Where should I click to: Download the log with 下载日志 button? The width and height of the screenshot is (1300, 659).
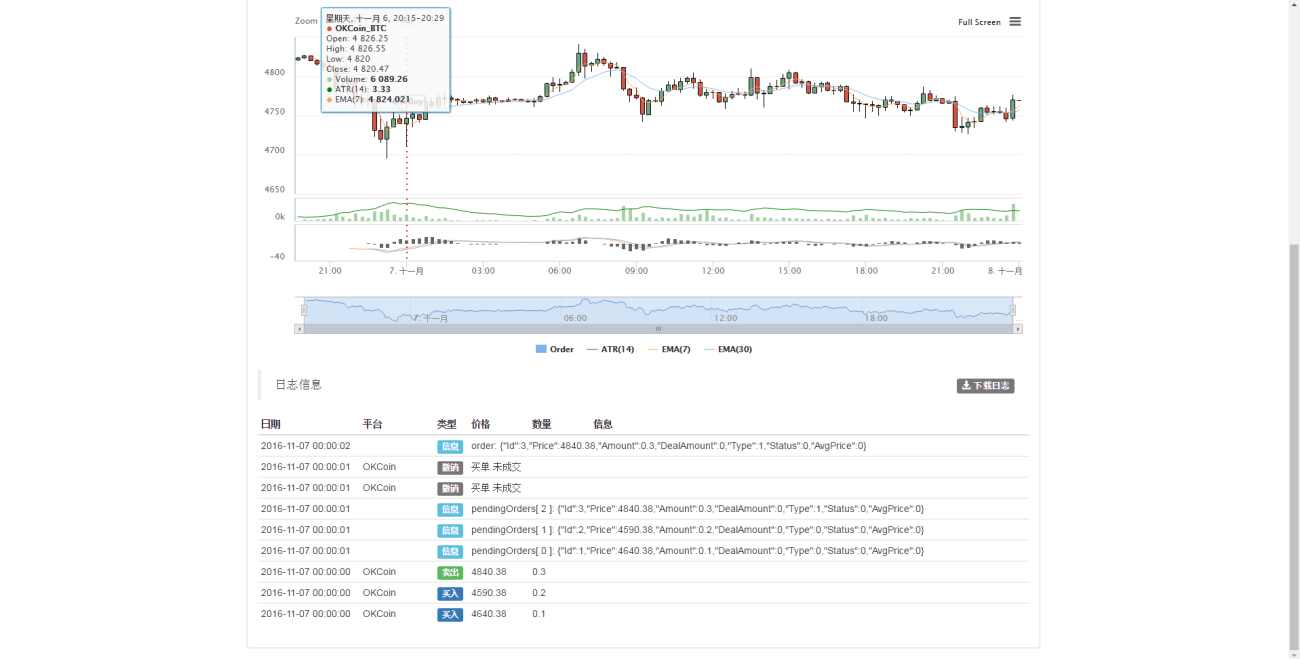click(985, 385)
